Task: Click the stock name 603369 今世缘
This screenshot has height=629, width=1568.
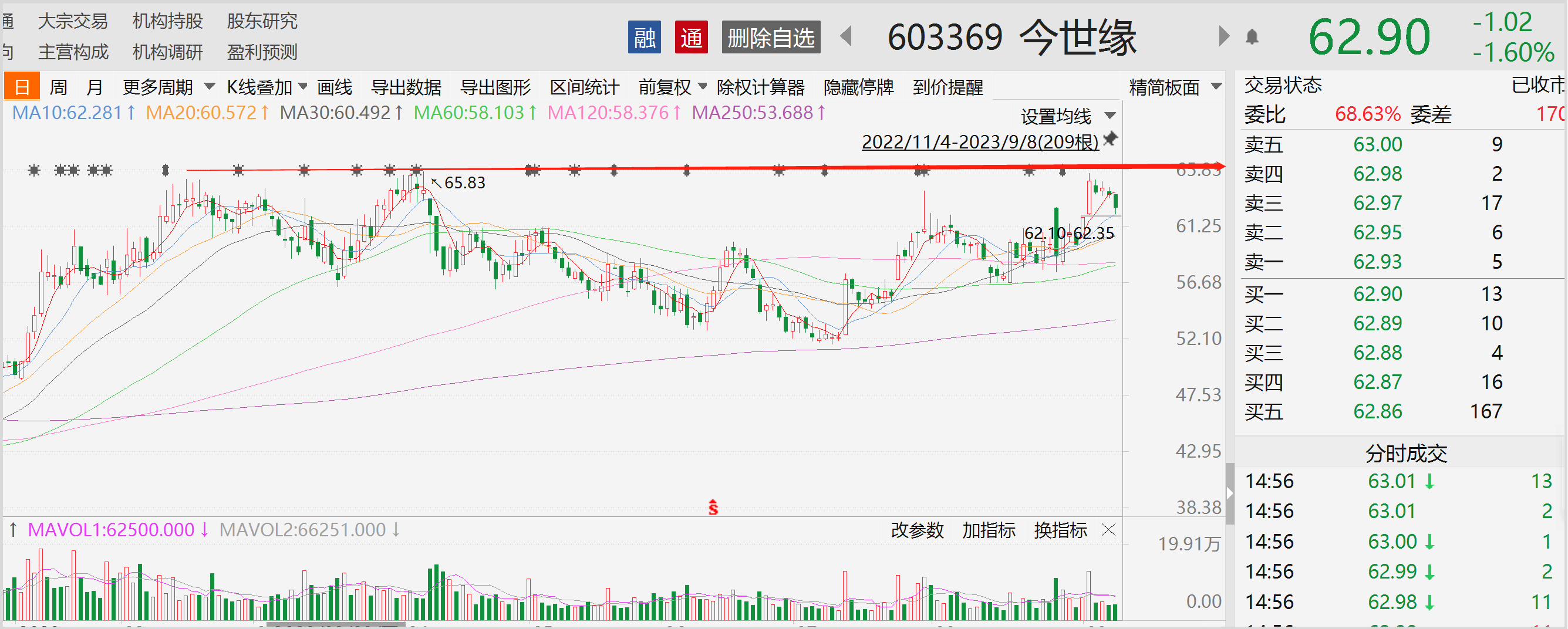Action: 1011,37
